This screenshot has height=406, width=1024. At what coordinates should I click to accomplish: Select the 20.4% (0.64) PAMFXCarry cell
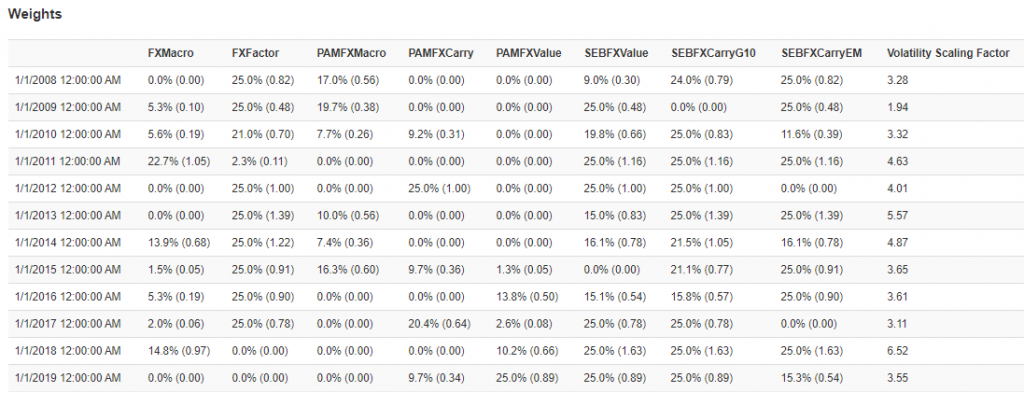click(x=439, y=324)
